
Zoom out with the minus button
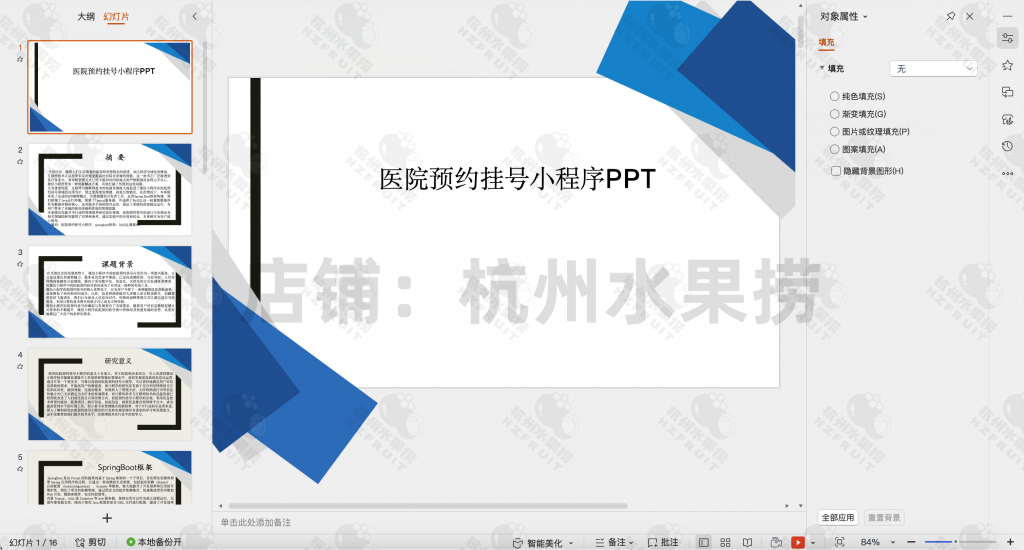point(911,542)
